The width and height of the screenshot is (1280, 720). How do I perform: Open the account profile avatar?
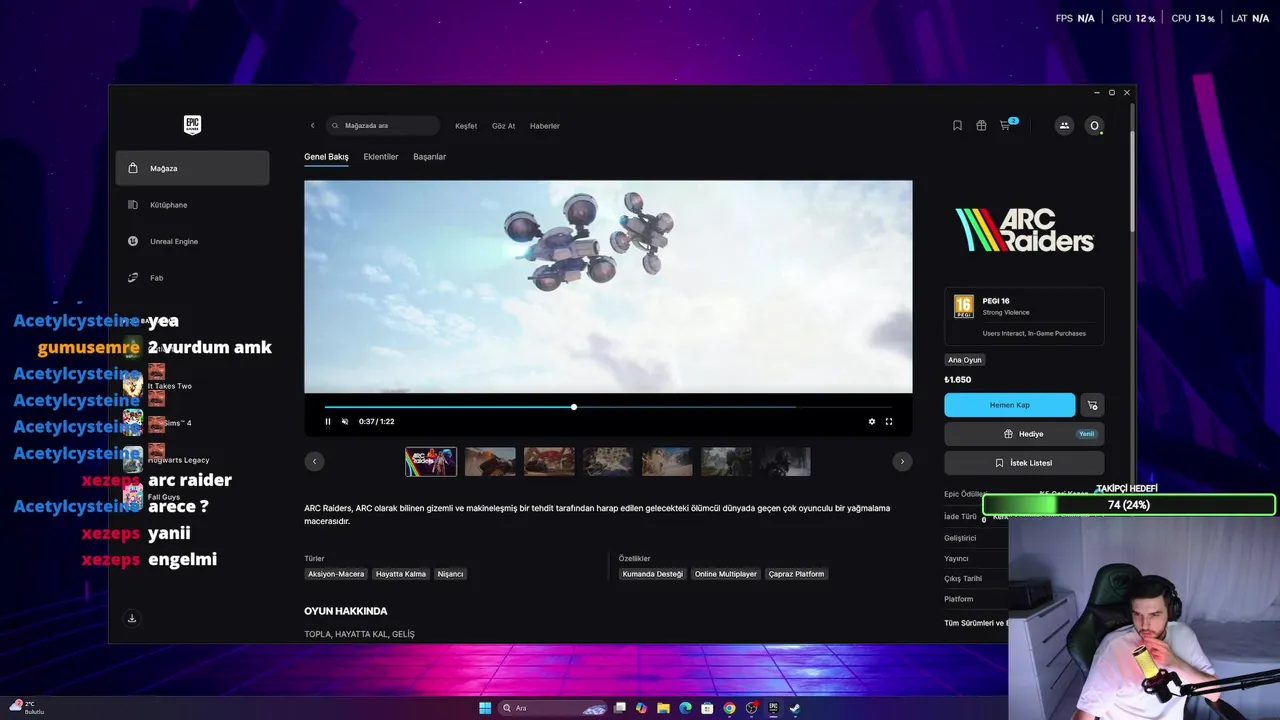click(x=1094, y=126)
